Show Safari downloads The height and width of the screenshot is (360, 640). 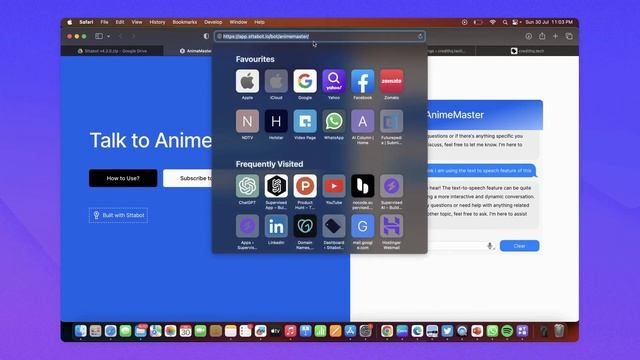529,36
